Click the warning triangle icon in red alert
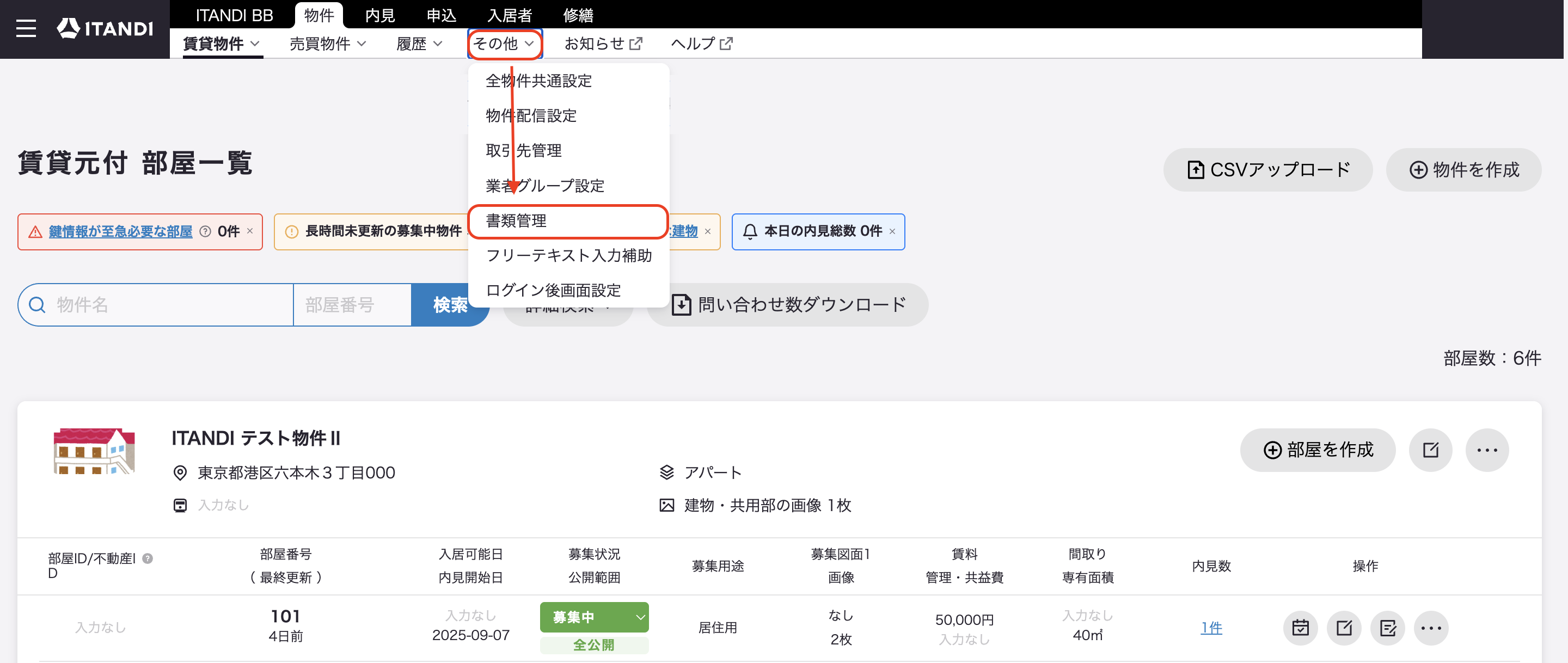 pyautogui.click(x=35, y=232)
